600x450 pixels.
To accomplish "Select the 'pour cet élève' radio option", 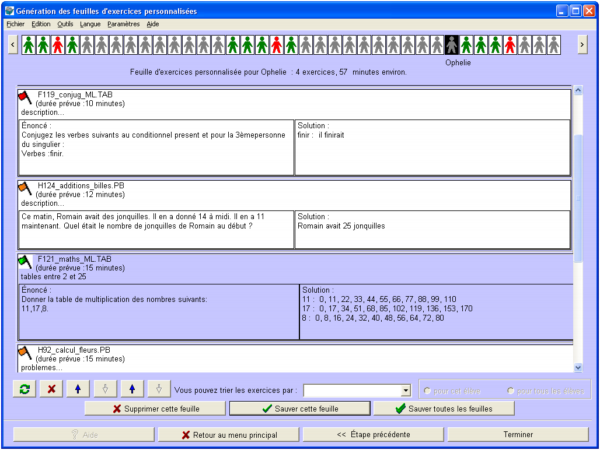I will point(429,390).
